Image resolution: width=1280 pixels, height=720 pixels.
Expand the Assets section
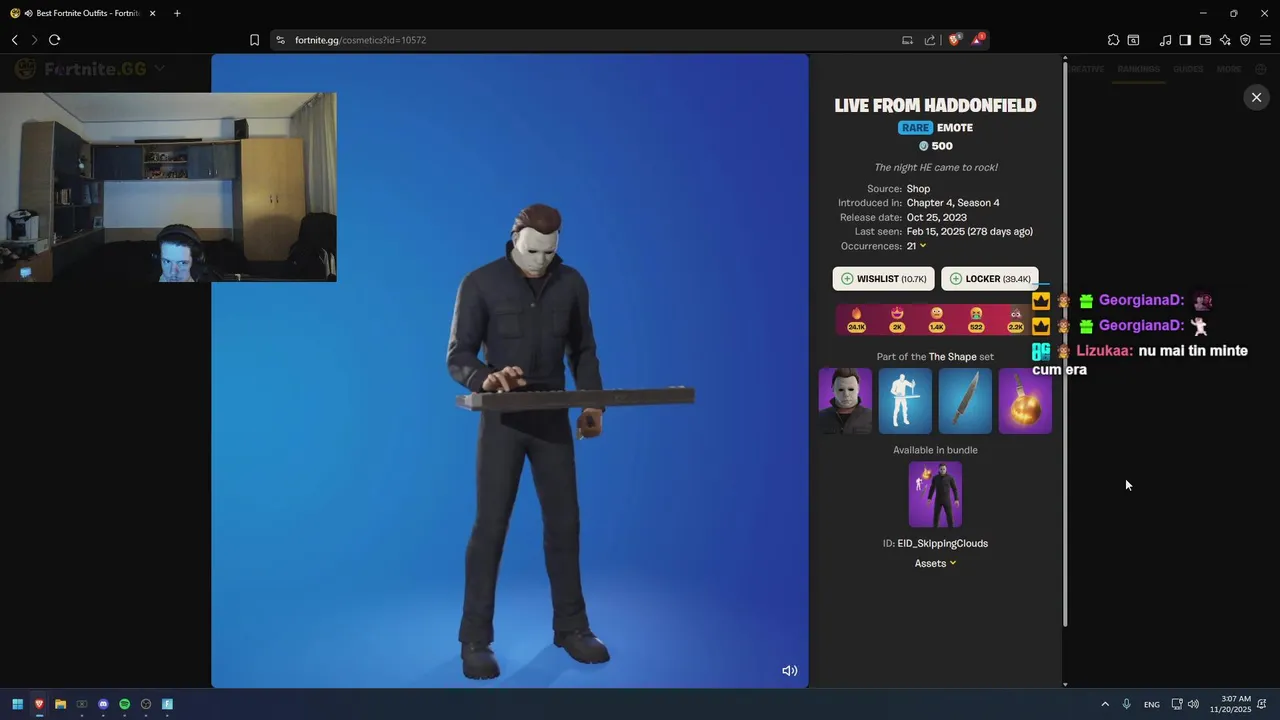935,563
